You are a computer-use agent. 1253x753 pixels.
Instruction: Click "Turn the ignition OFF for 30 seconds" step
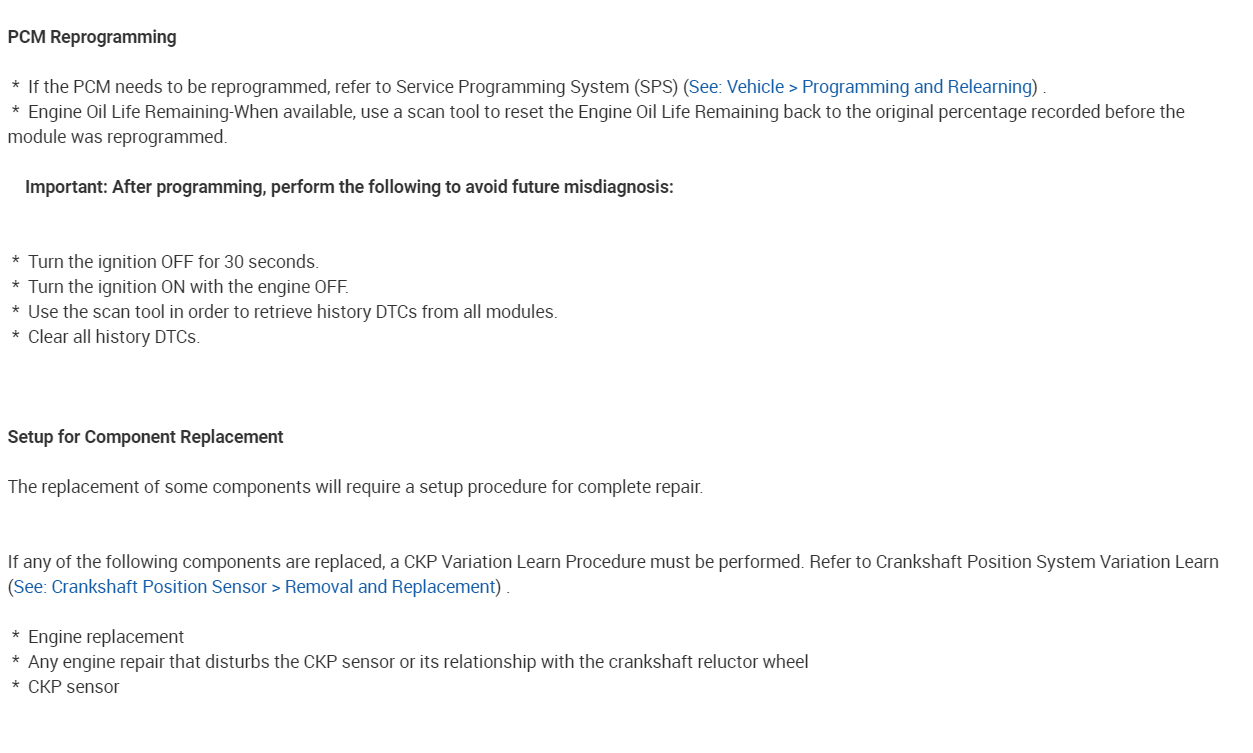tap(173, 262)
